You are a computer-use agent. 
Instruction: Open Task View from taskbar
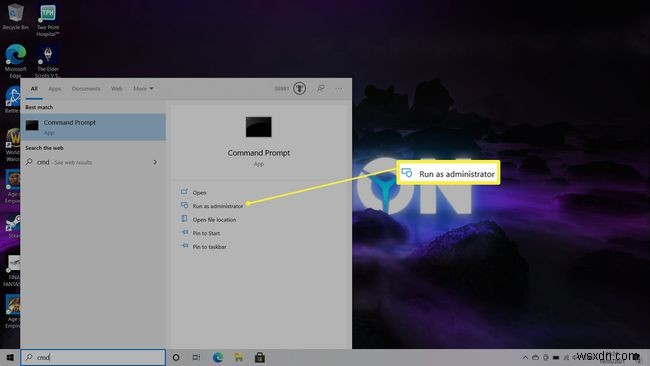coord(196,357)
